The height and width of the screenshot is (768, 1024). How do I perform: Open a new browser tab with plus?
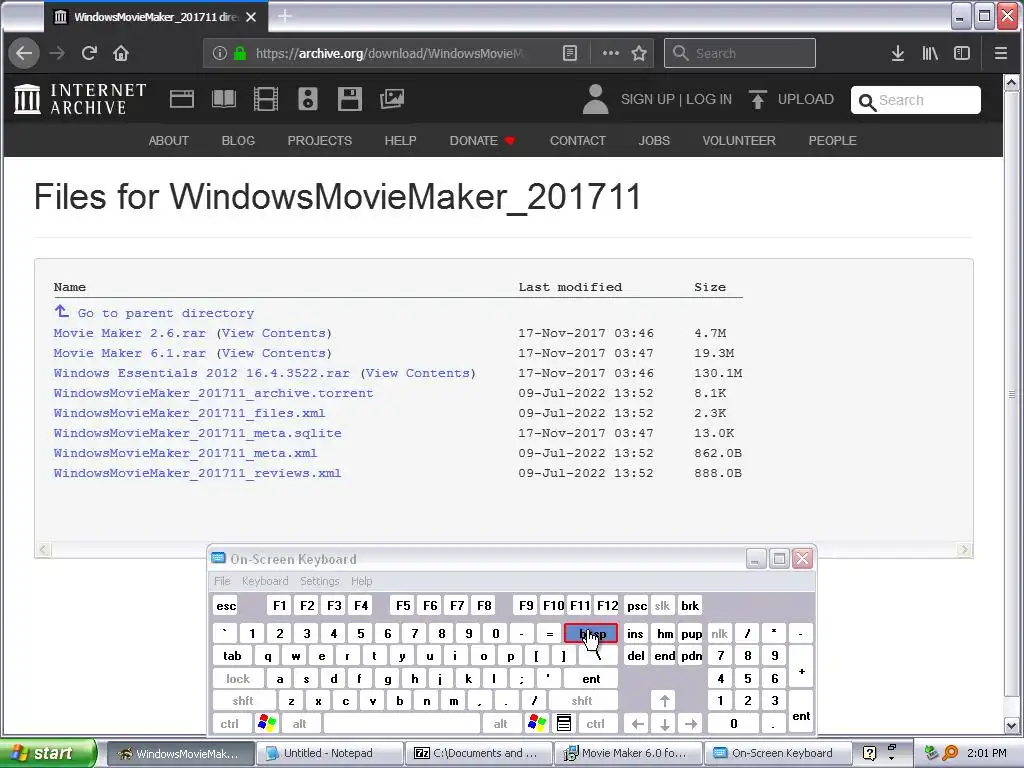(x=285, y=16)
